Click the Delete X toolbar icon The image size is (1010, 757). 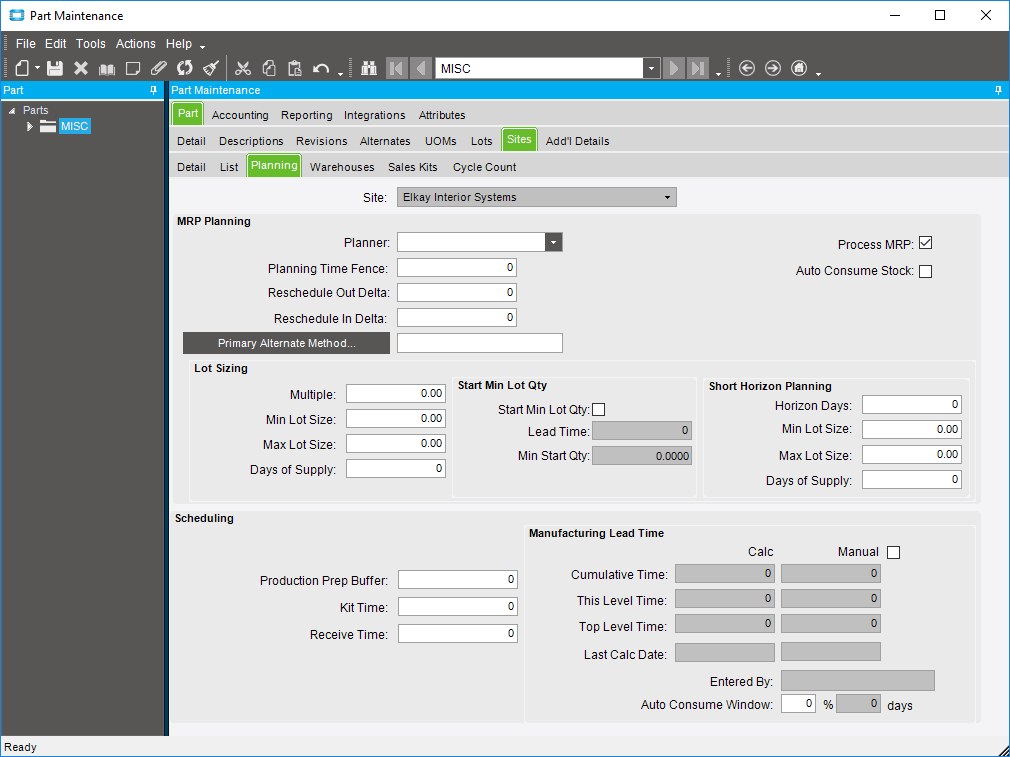pos(81,68)
